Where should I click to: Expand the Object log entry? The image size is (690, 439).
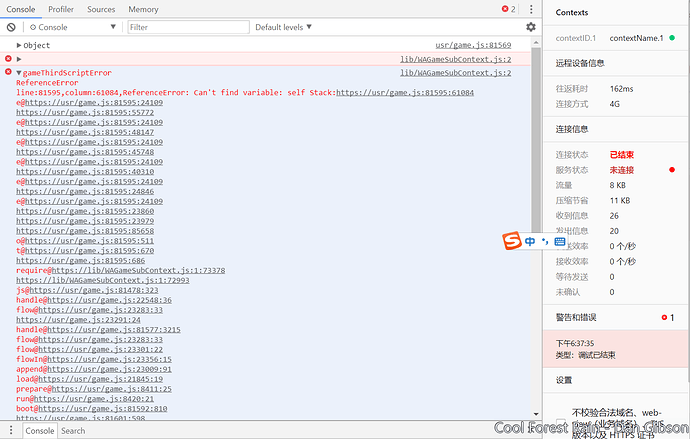tap(19, 45)
